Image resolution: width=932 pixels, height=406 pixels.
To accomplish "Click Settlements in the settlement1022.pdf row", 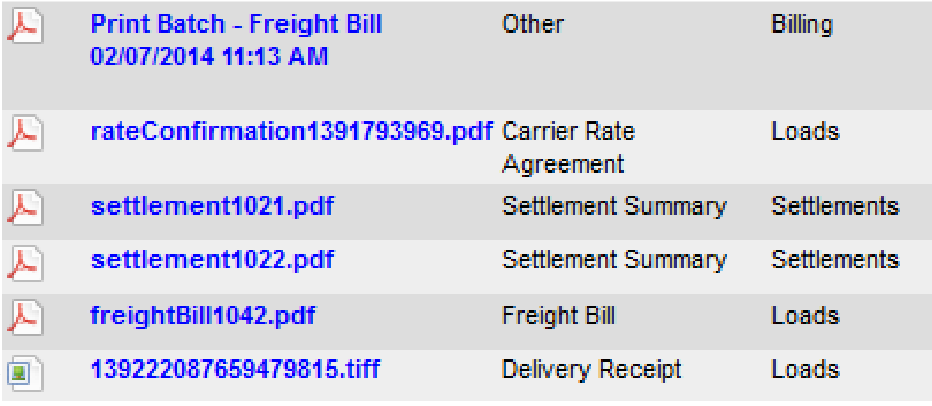I will 835,260.
